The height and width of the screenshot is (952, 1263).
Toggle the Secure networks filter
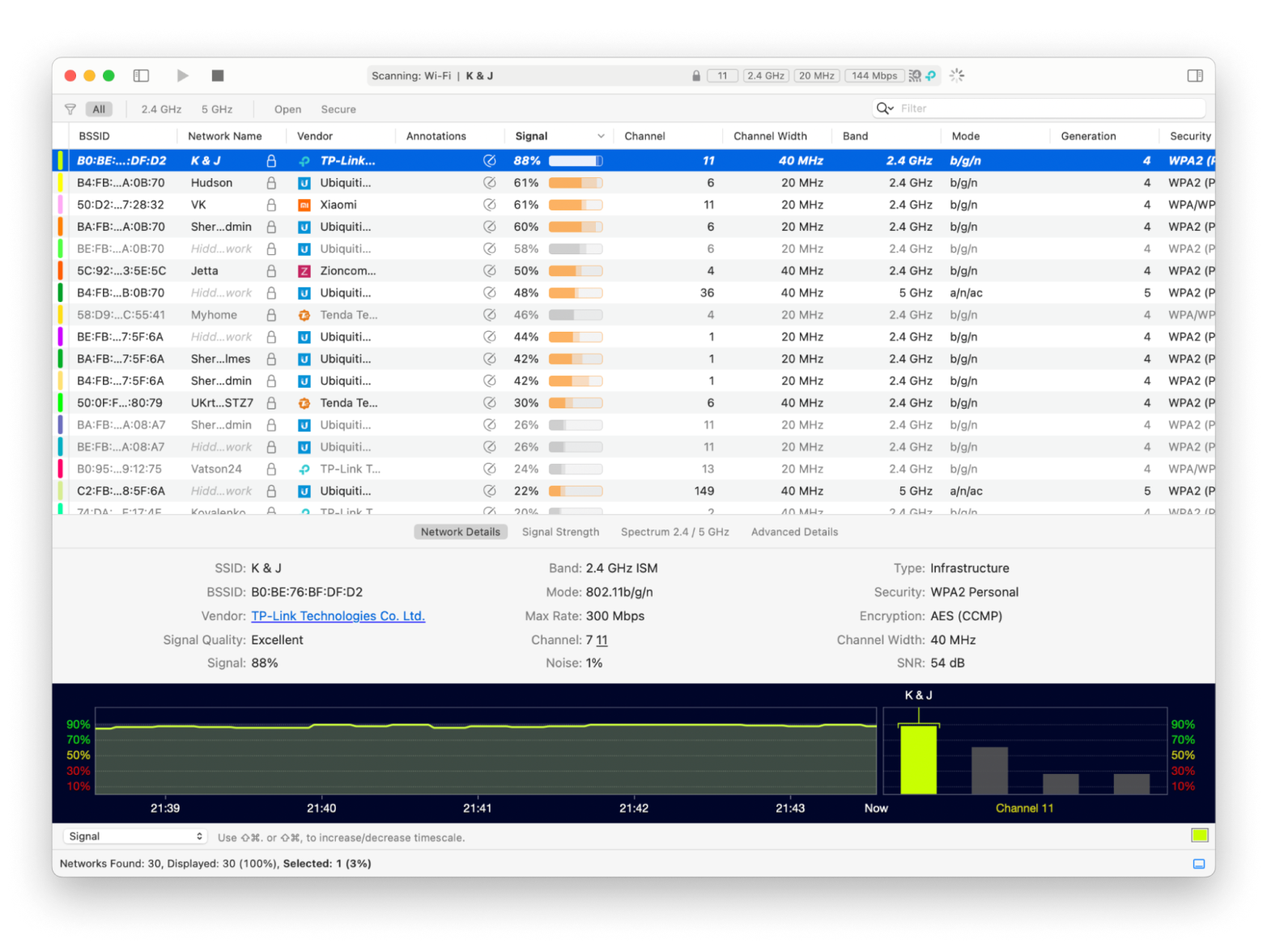[x=338, y=109]
